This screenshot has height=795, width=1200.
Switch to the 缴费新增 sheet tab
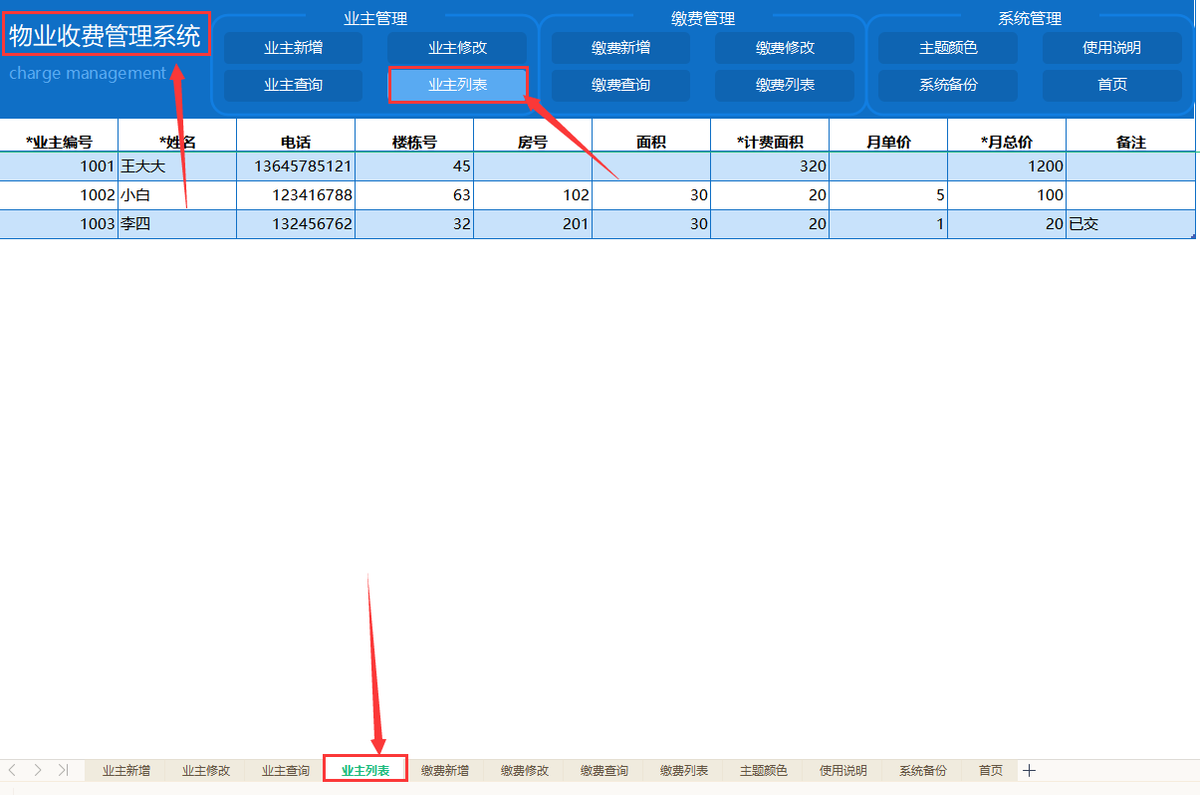coord(444,770)
